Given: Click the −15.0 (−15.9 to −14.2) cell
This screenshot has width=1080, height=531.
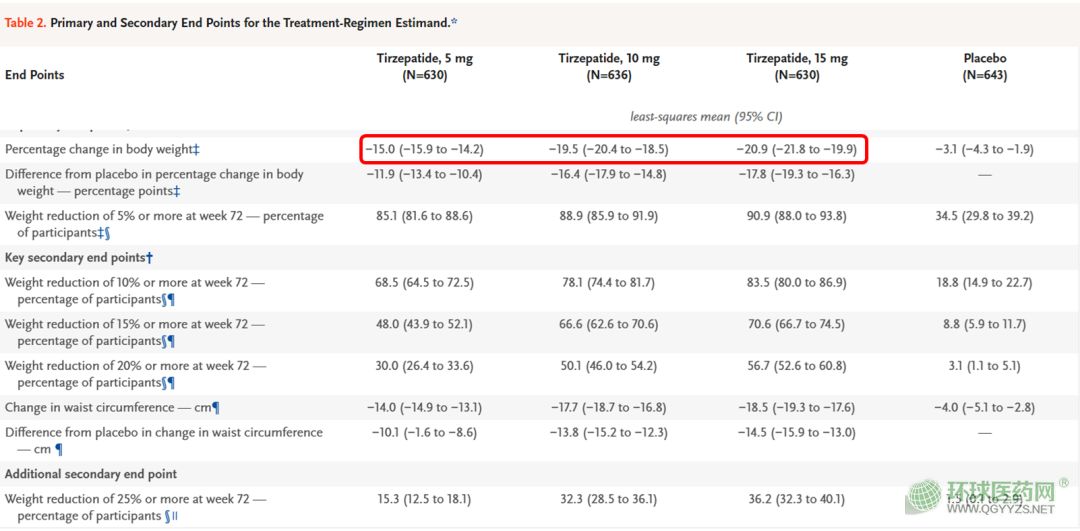Looking at the screenshot, I should 425,150.
